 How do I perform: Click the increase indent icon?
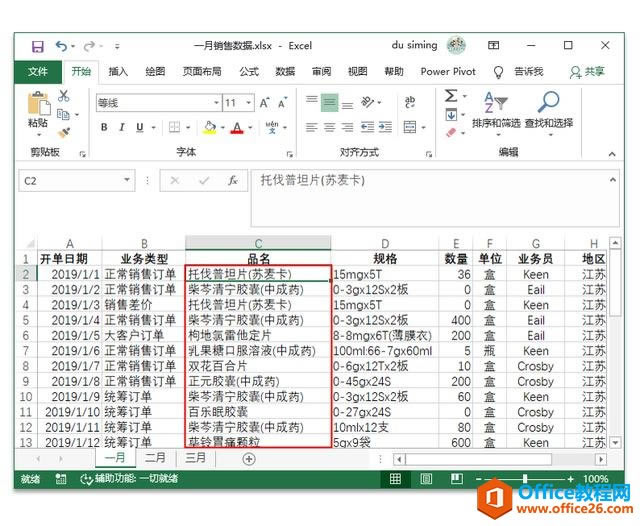(x=385, y=127)
